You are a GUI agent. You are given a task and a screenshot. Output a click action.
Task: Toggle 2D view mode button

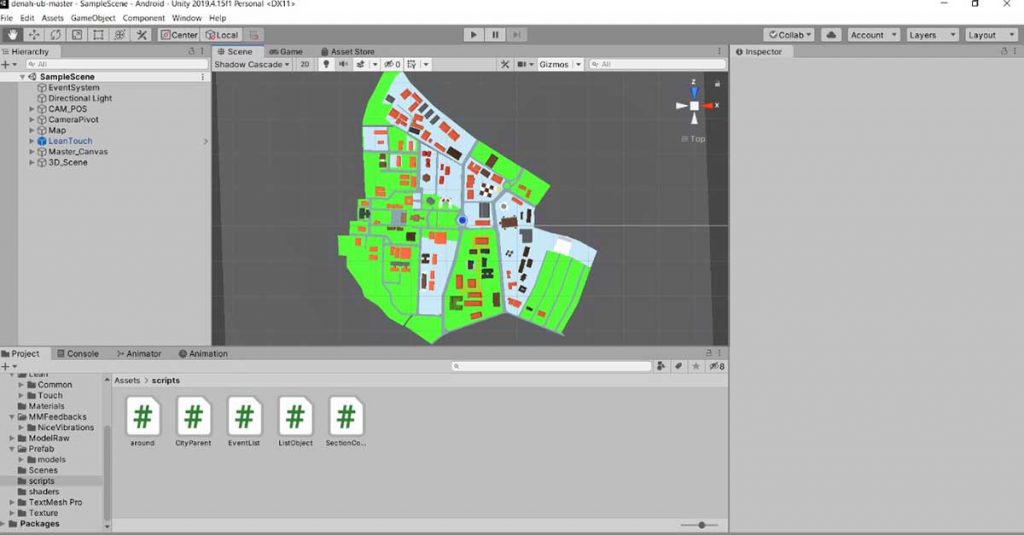[304, 65]
